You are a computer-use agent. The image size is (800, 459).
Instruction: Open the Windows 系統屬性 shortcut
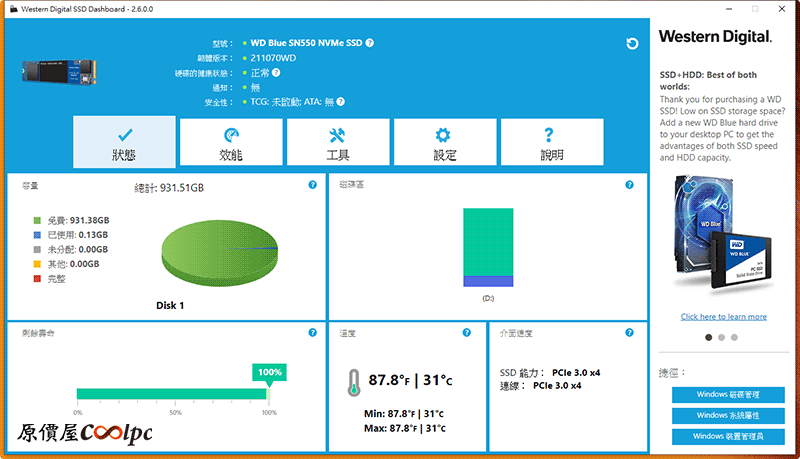(728, 415)
